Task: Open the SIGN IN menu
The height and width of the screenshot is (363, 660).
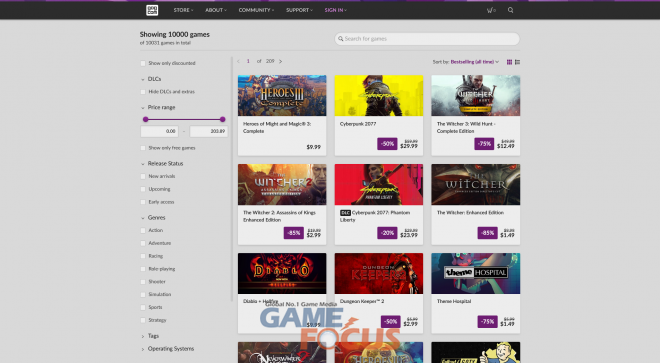Action: 335,10
